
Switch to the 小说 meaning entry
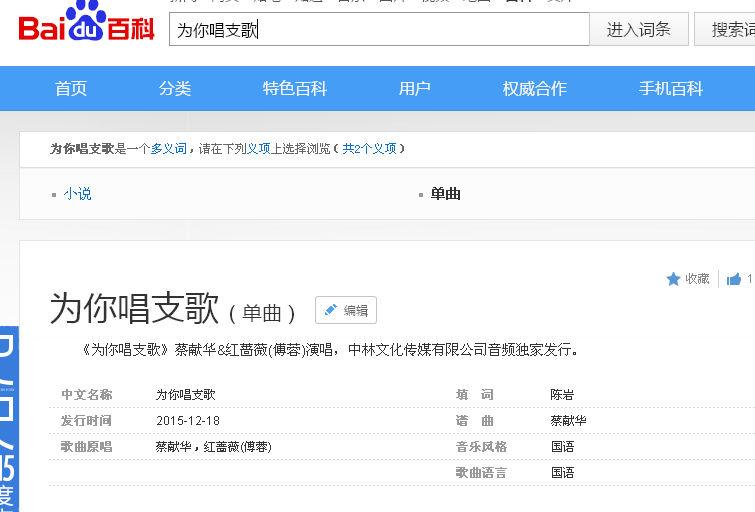point(77,194)
